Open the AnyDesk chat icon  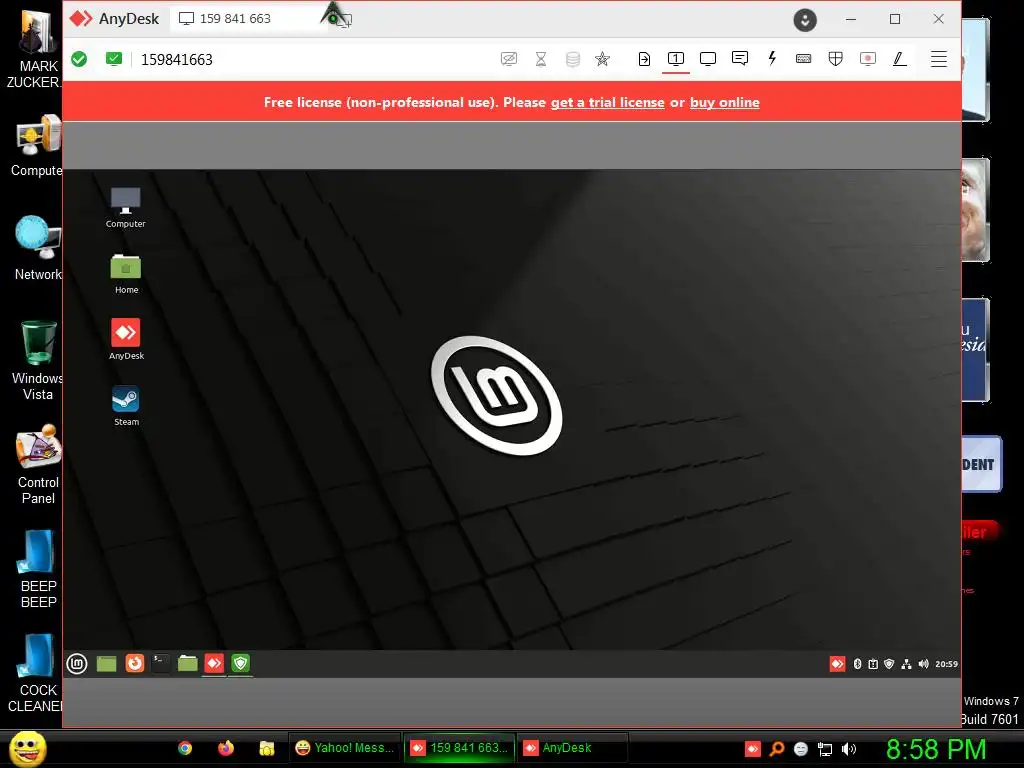coord(740,59)
